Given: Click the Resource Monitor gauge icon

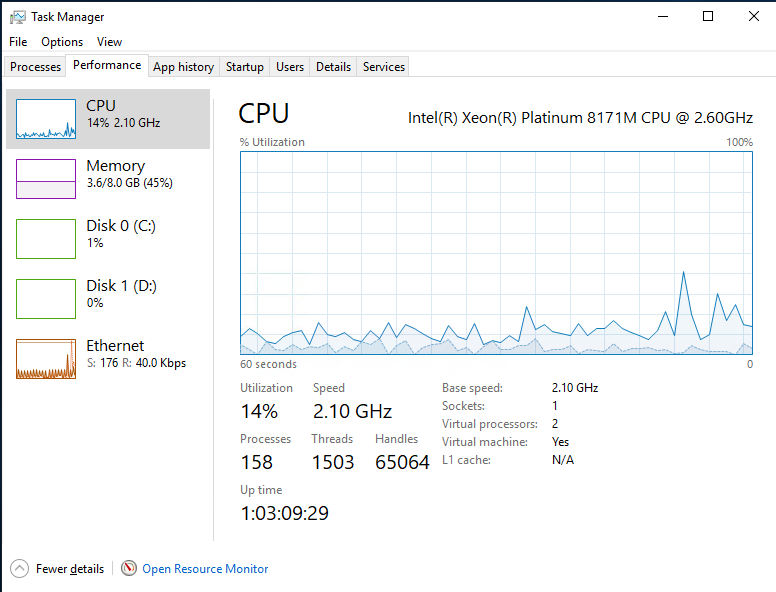Looking at the screenshot, I should (x=129, y=568).
